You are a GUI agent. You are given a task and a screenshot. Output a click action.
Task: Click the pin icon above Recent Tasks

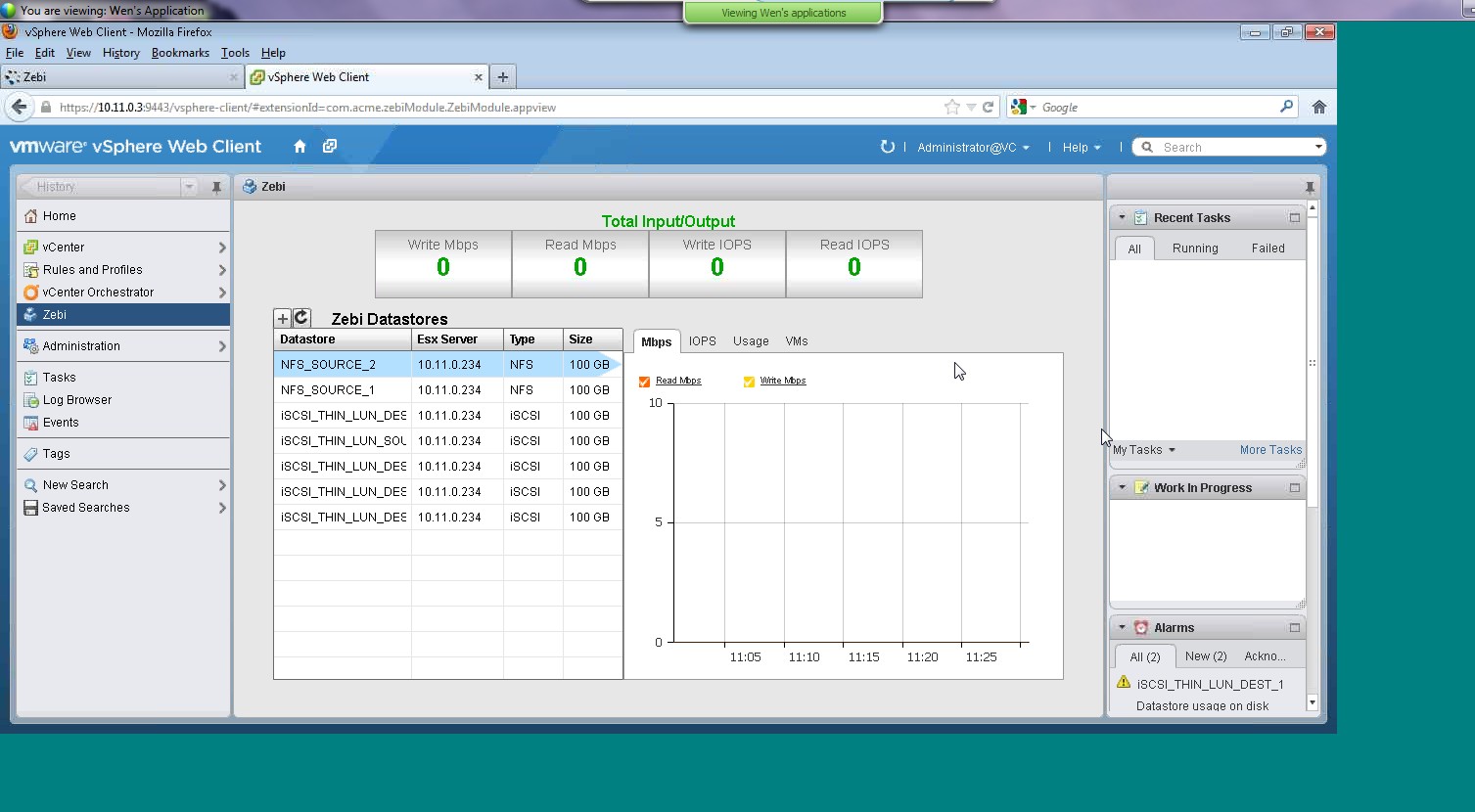click(1310, 187)
